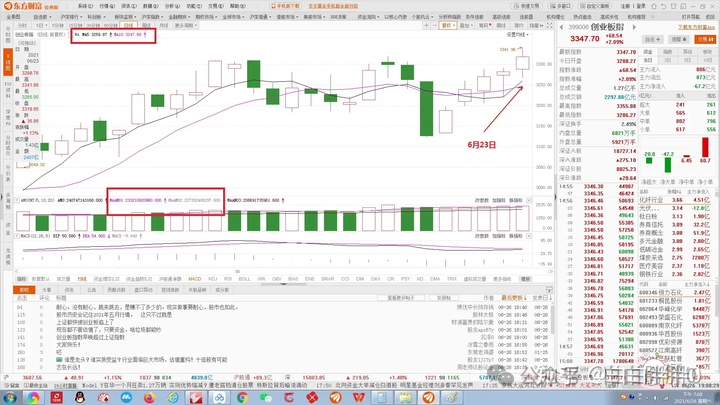Screen dimensions: 720x405
Task: Close the MACD indicator sub-panel
Action: coord(529,236)
